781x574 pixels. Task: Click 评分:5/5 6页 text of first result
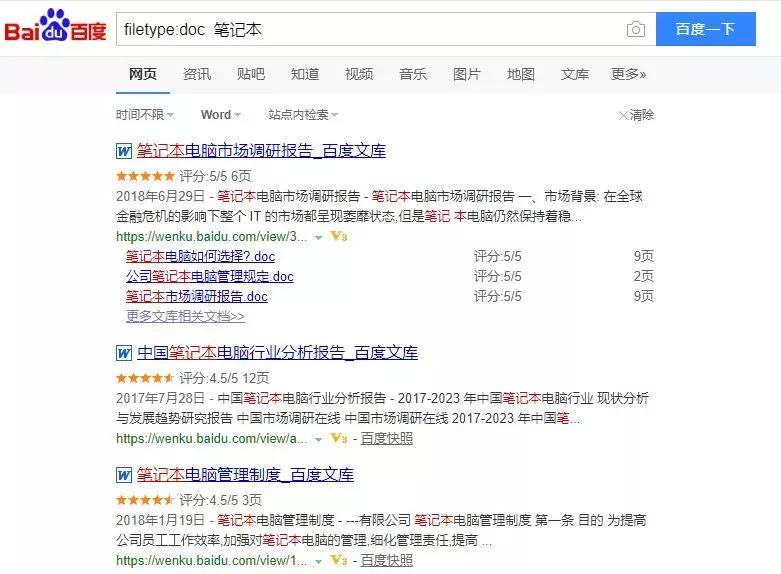[x=215, y=176]
